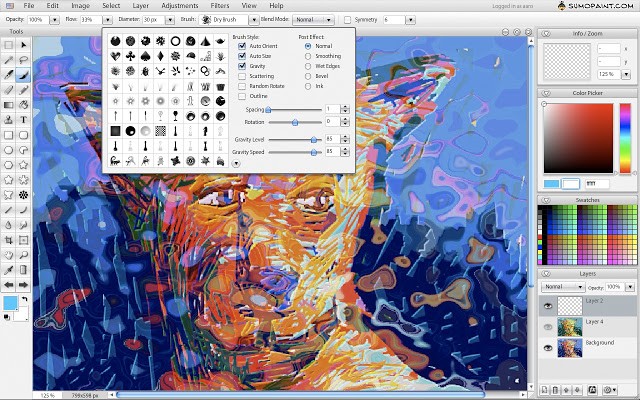Select the Layer 4 thumbnail
The height and width of the screenshot is (400, 640).
coord(569,324)
